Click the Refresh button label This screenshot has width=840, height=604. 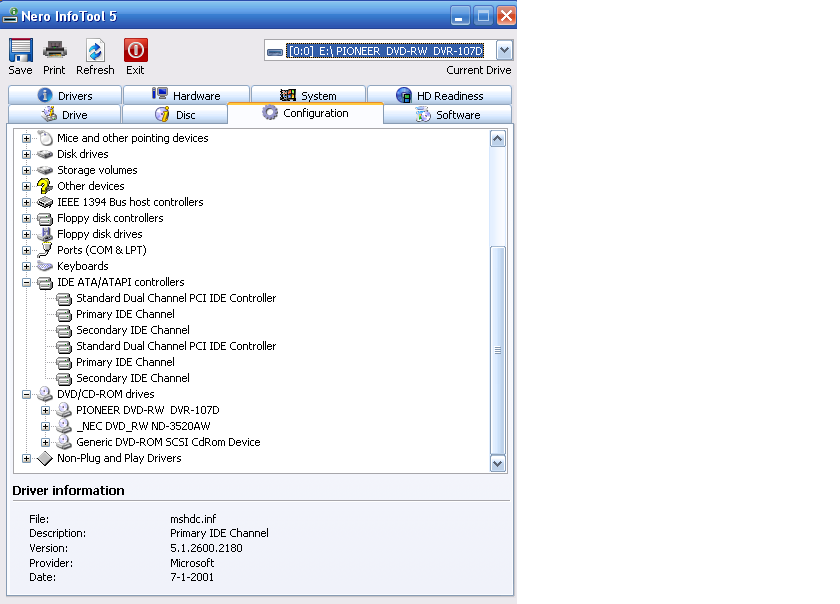pyautogui.click(x=95, y=70)
